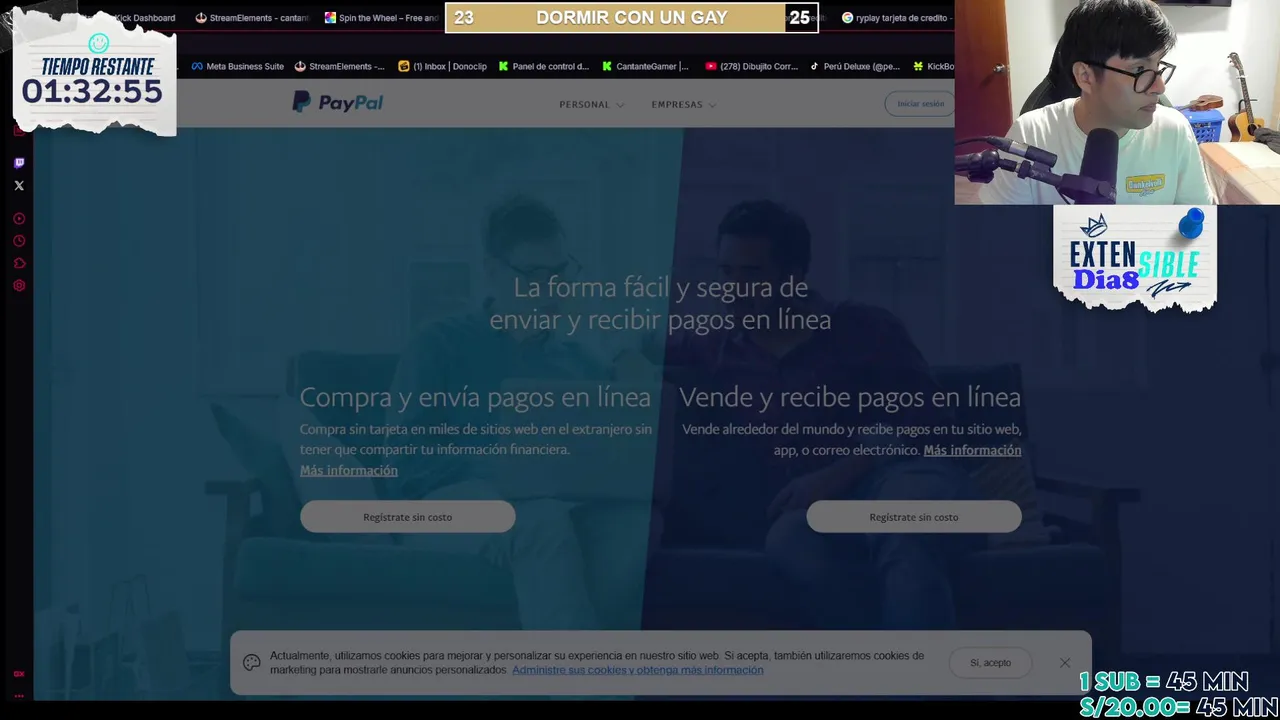Click the red circle sidebar icon above history
Viewport: 1280px width, 720px height.
pyautogui.click(x=19, y=218)
